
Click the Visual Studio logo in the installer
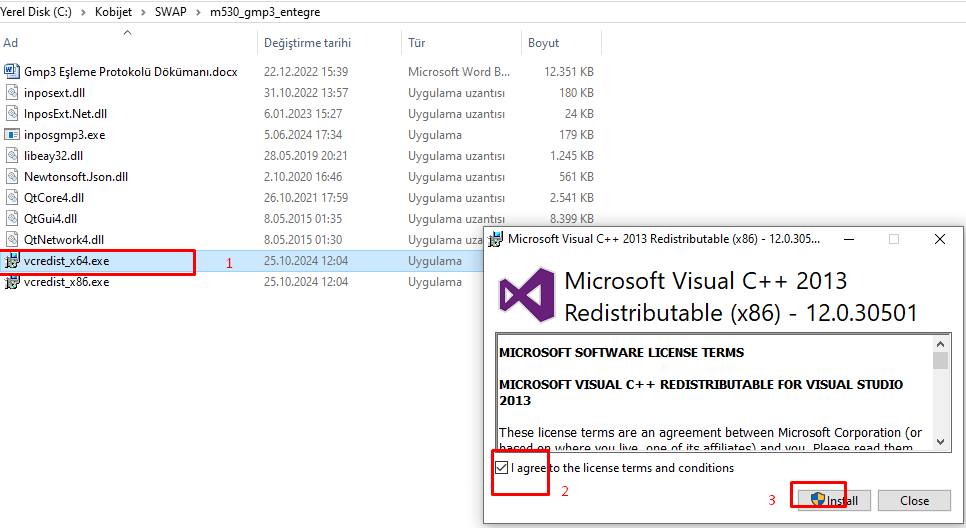(x=527, y=295)
